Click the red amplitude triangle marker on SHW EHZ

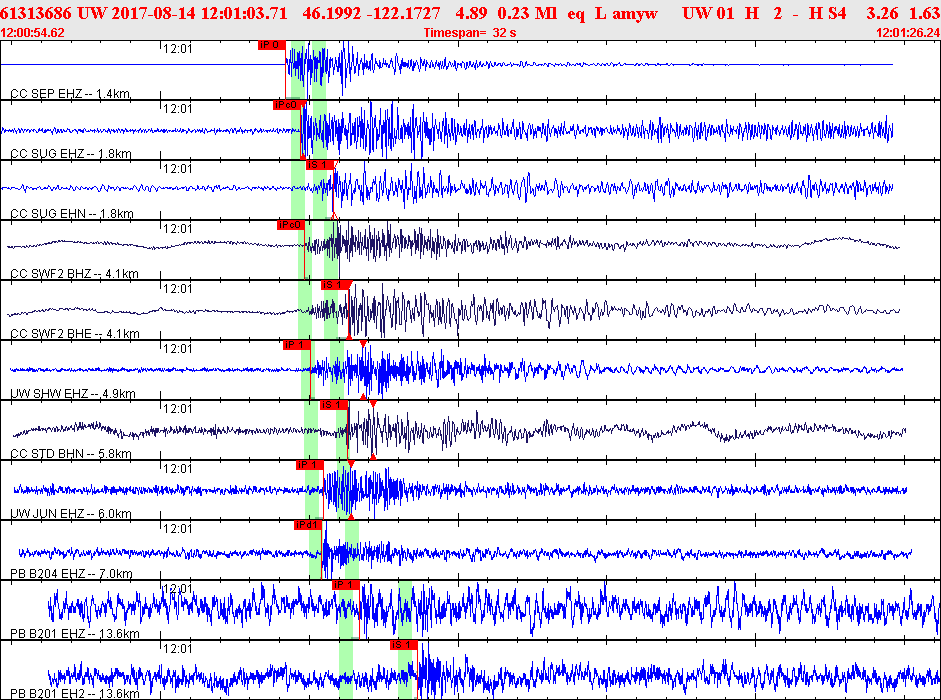[363, 343]
